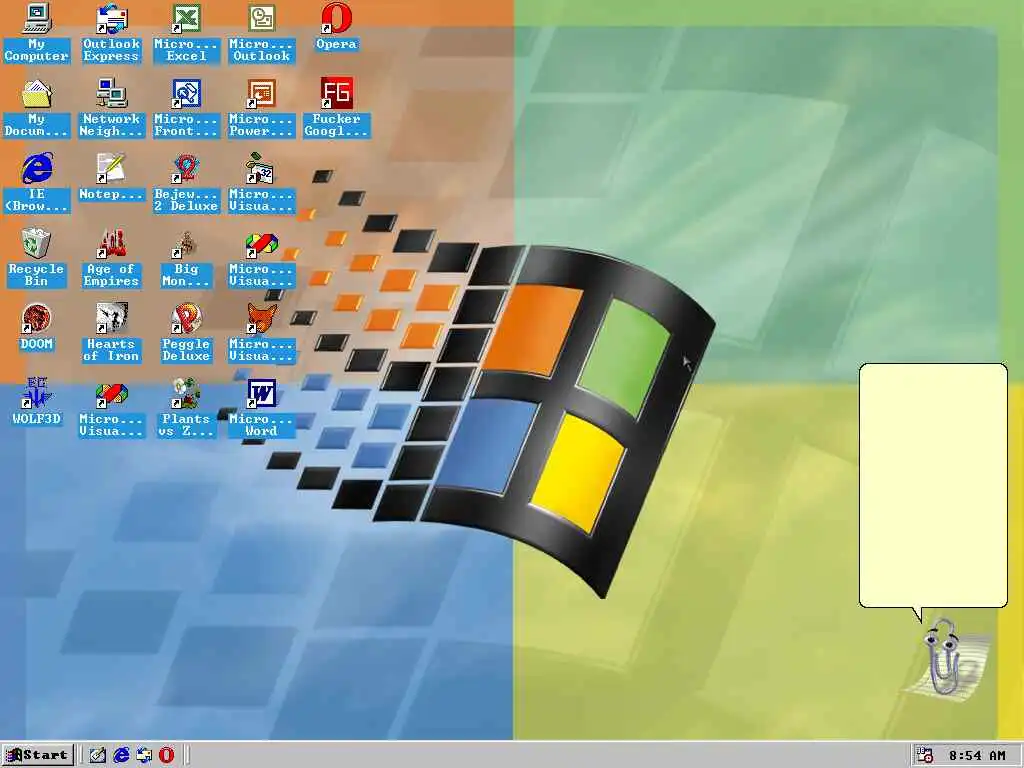Launch Opera from the quick launch bar

tap(167, 755)
